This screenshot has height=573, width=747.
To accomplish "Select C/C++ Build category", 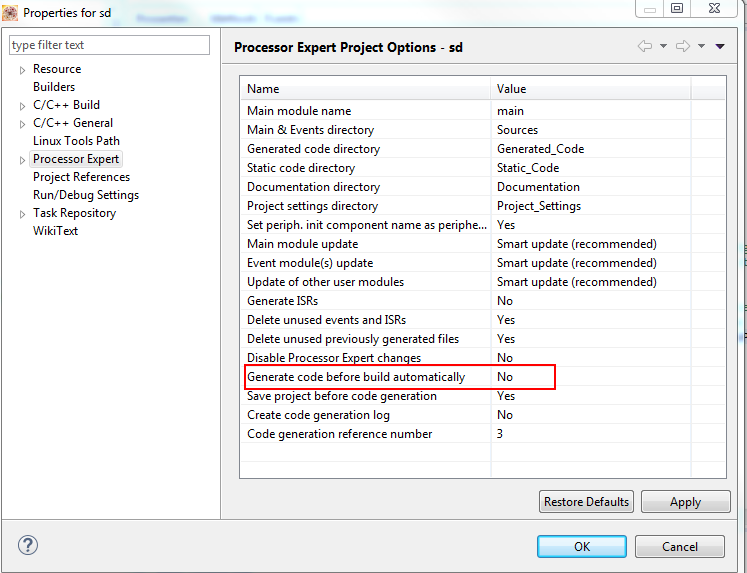I will pos(66,105).
